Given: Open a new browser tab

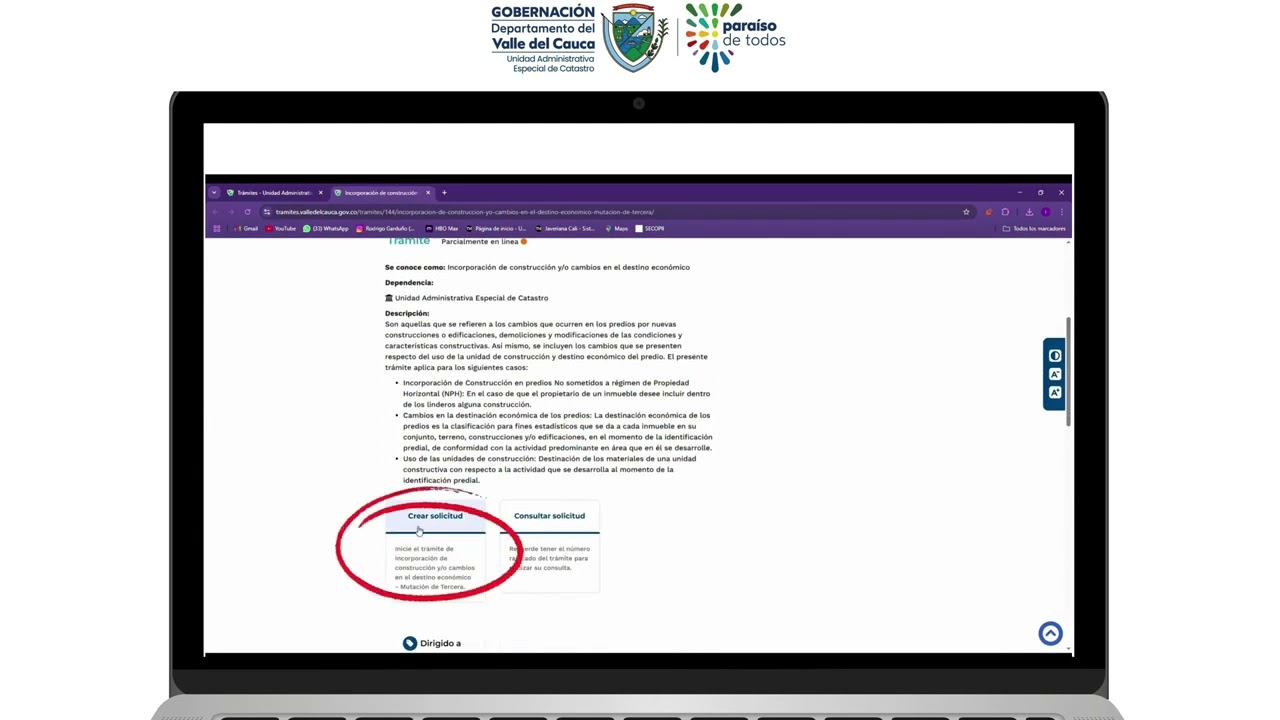Looking at the screenshot, I should point(444,193).
